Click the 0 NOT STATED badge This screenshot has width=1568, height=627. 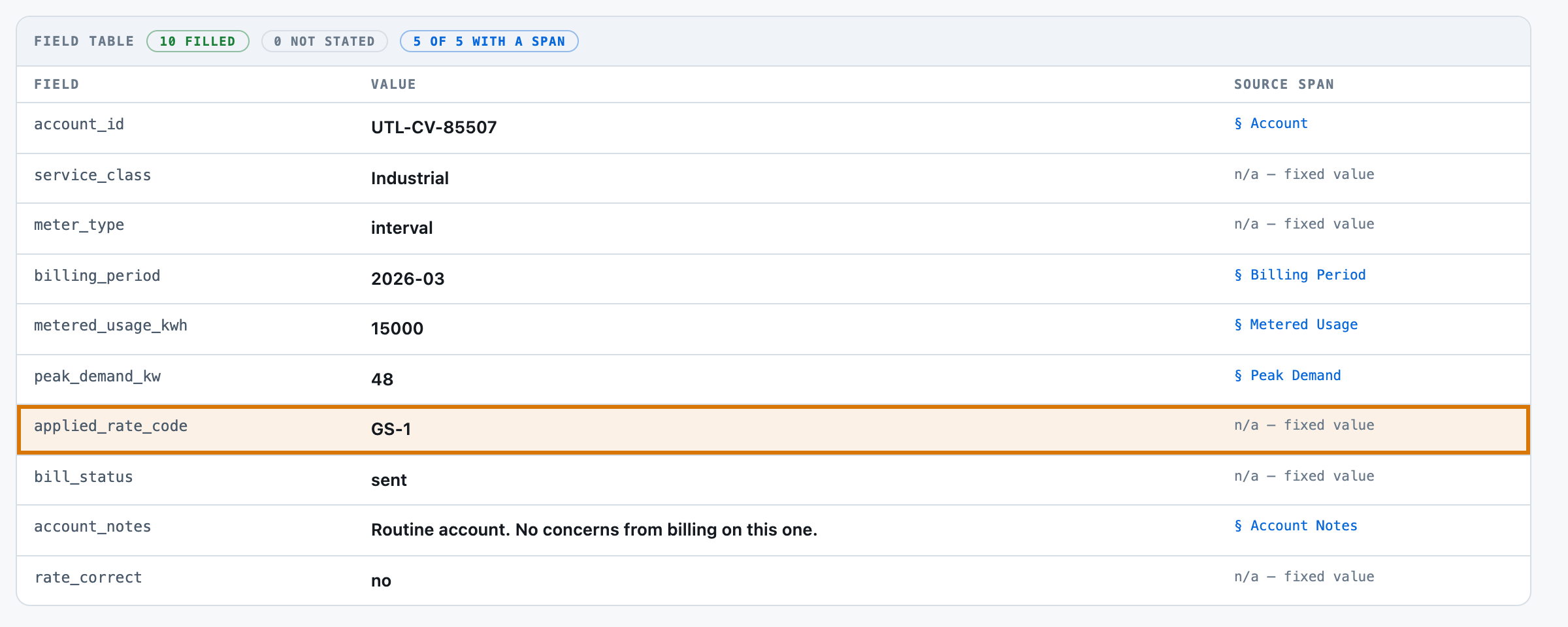click(325, 41)
